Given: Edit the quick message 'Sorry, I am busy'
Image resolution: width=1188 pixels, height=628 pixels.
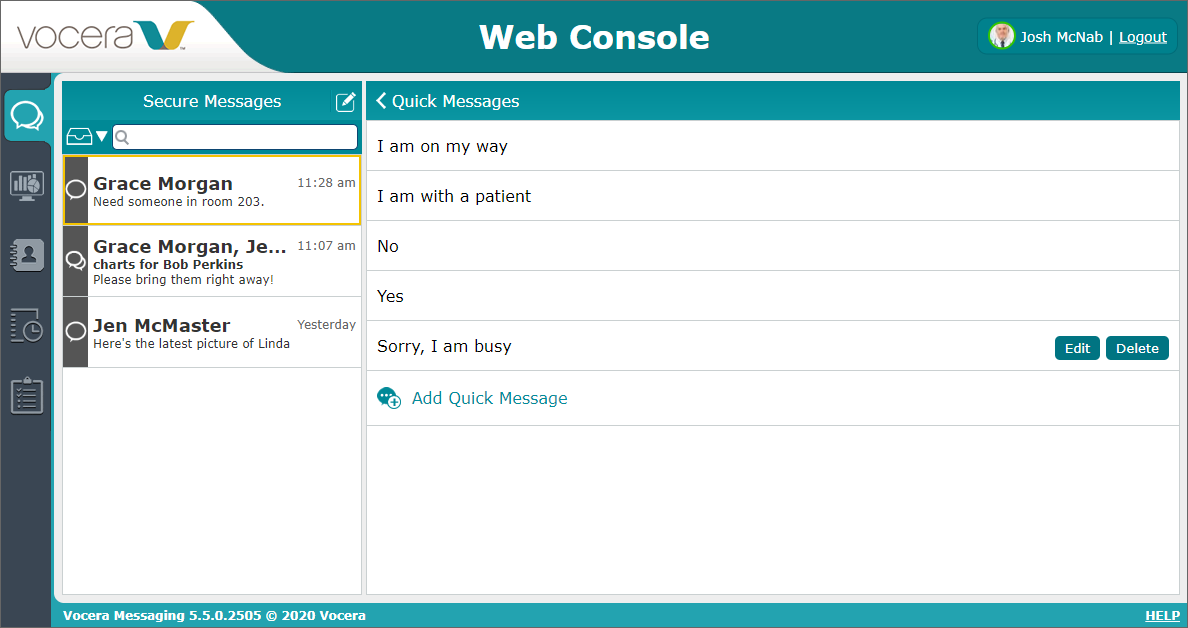Looking at the screenshot, I should (1077, 348).
